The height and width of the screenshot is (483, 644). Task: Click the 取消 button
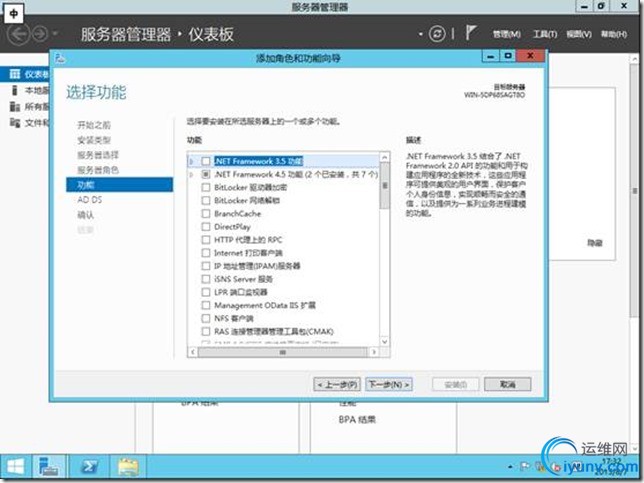(x=508, y=384)
